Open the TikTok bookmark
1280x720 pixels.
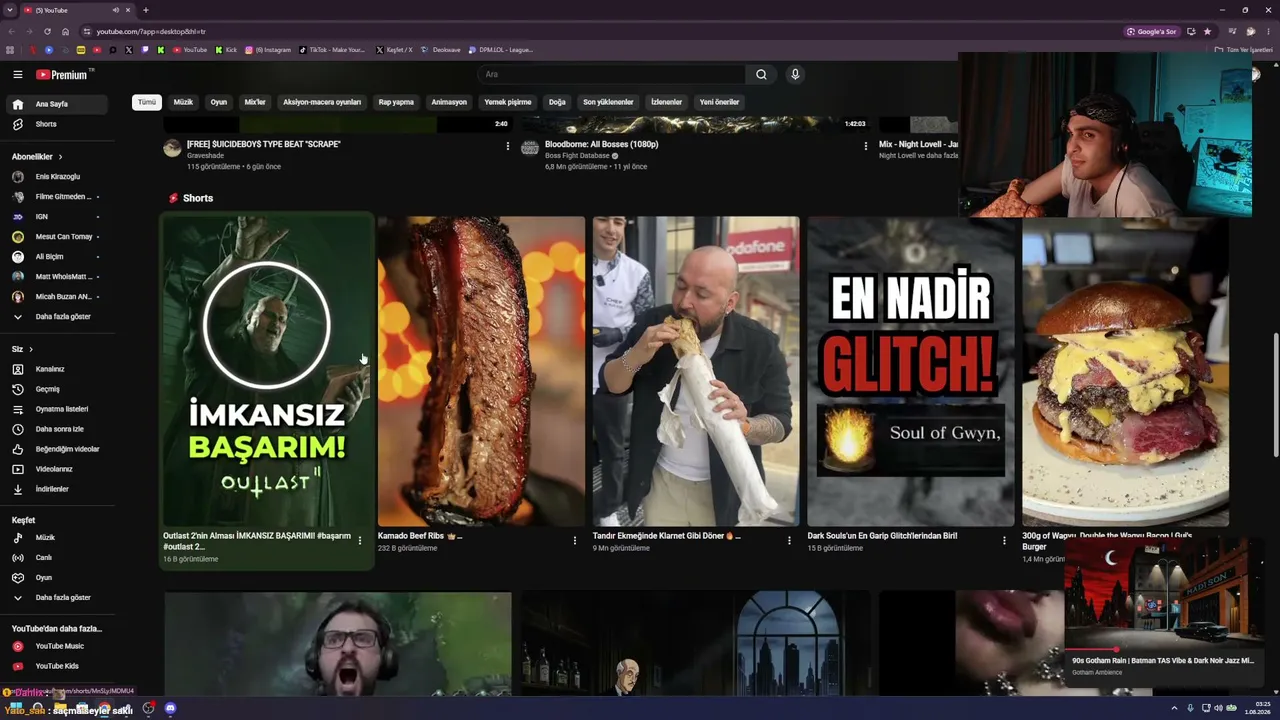333,50
